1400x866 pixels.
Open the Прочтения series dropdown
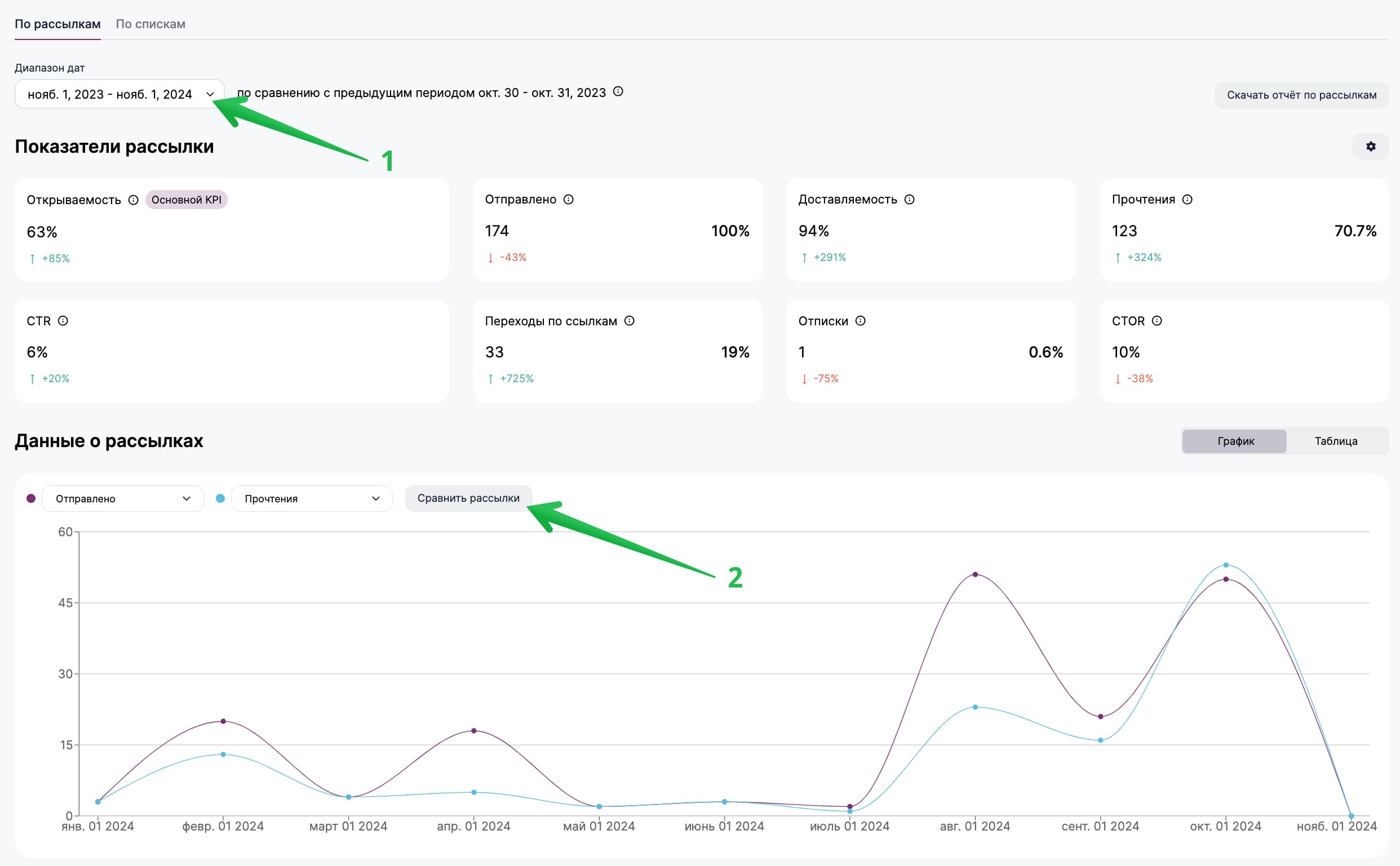pos(312,499)
